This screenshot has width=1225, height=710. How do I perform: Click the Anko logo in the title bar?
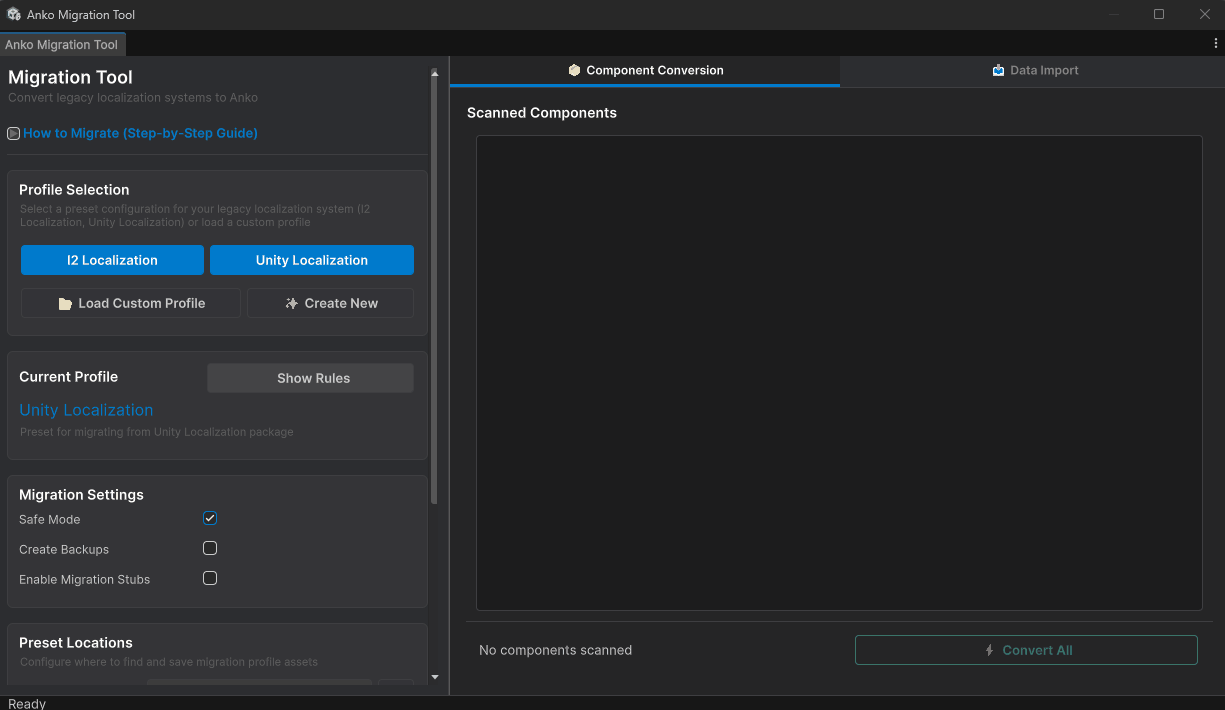click(x=13, y=14)
